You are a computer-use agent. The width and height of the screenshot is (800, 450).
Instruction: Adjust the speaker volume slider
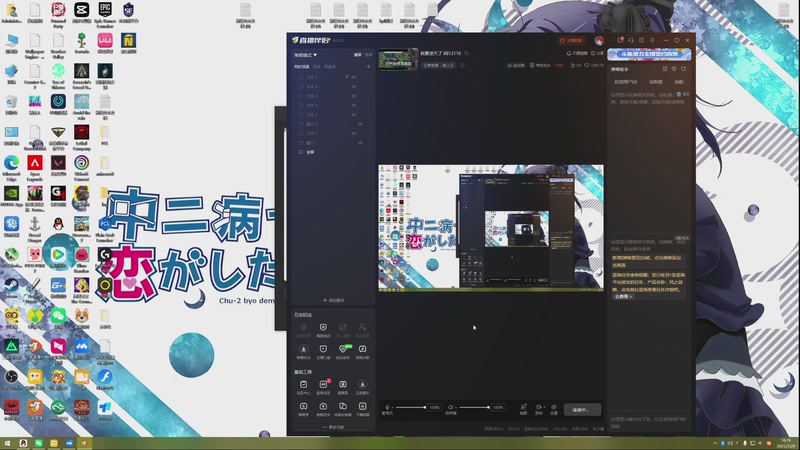click(474, 407)
